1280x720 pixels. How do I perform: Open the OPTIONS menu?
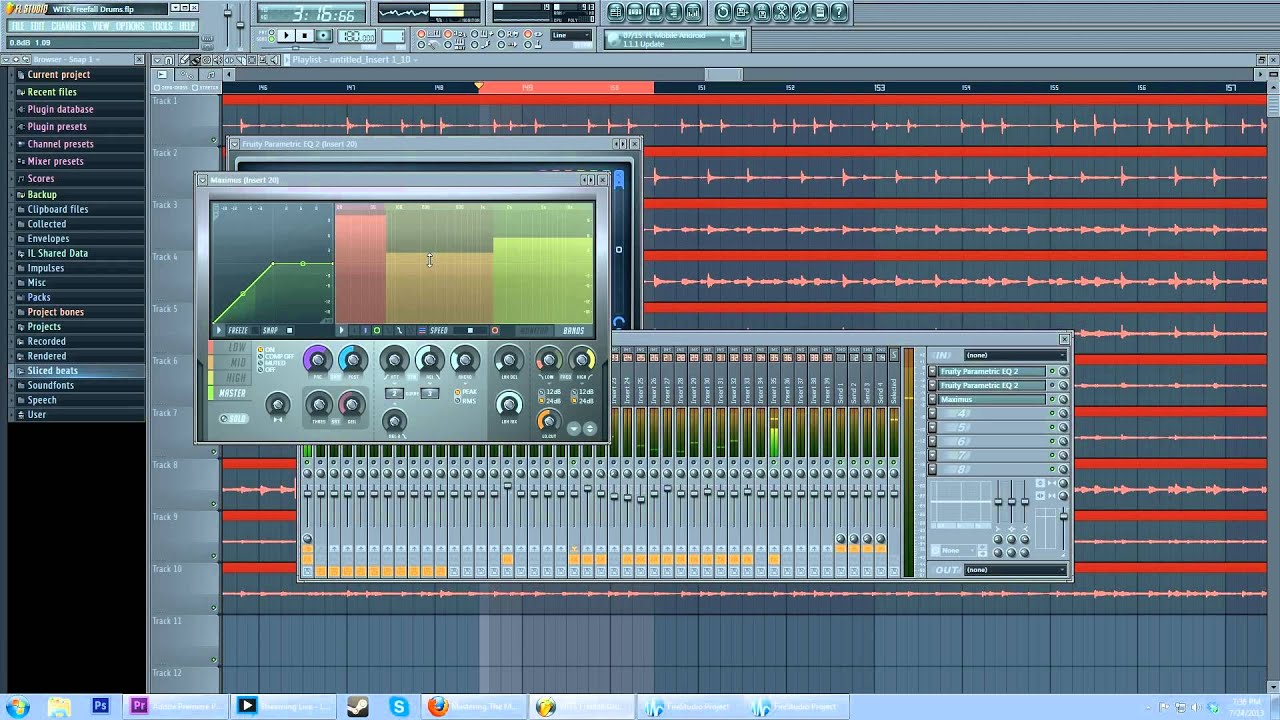point(130,26)
